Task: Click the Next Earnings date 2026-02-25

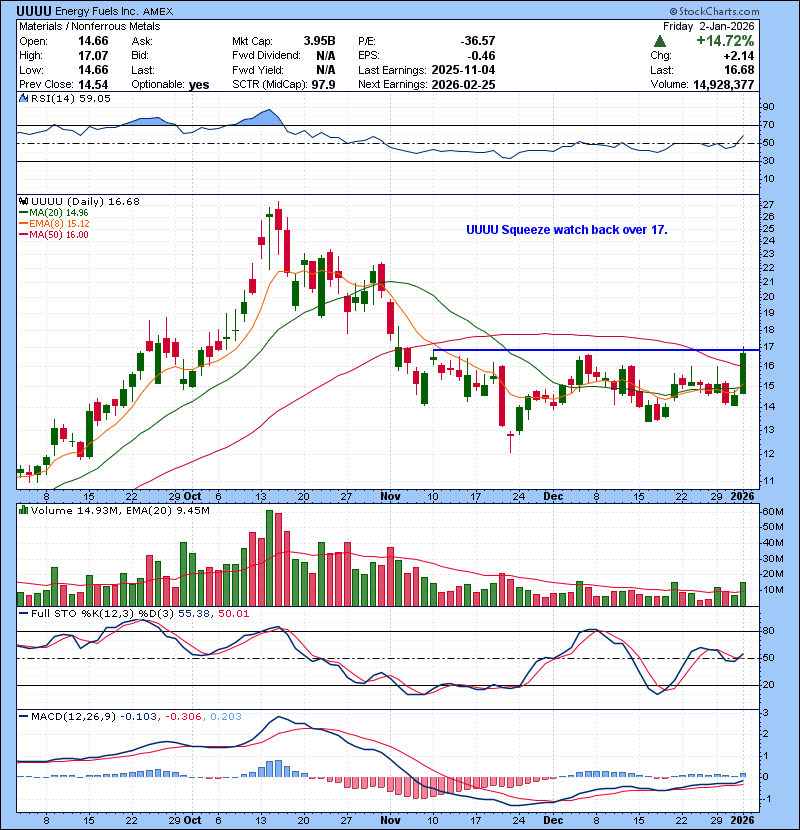Action: point(463,85)
